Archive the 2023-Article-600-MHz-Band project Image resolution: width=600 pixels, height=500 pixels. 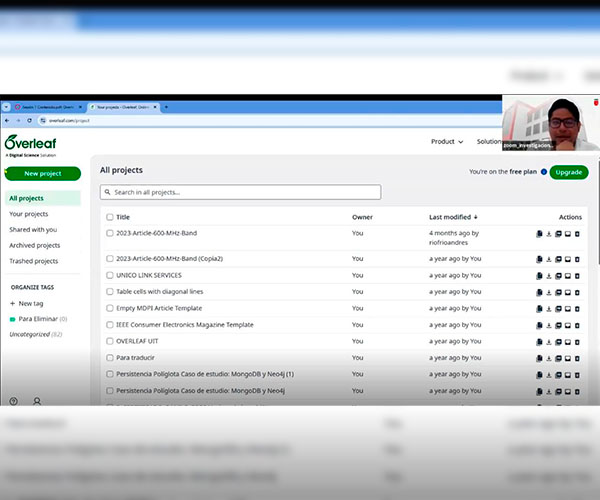tap(568, 234)
